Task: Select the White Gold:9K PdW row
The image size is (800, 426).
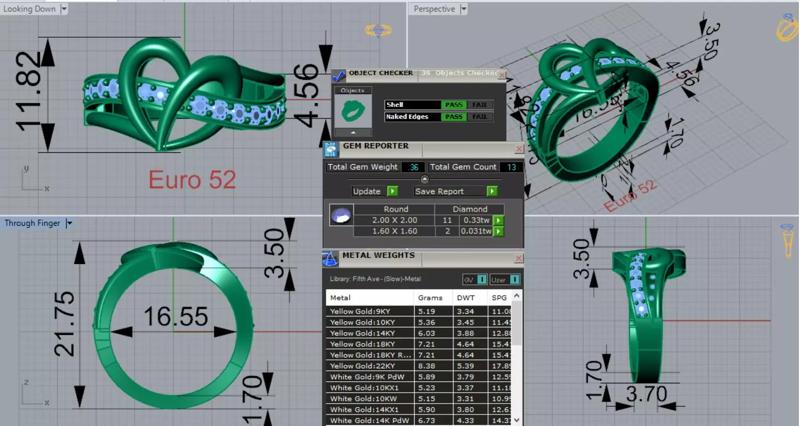Action: tap(419, 377)
